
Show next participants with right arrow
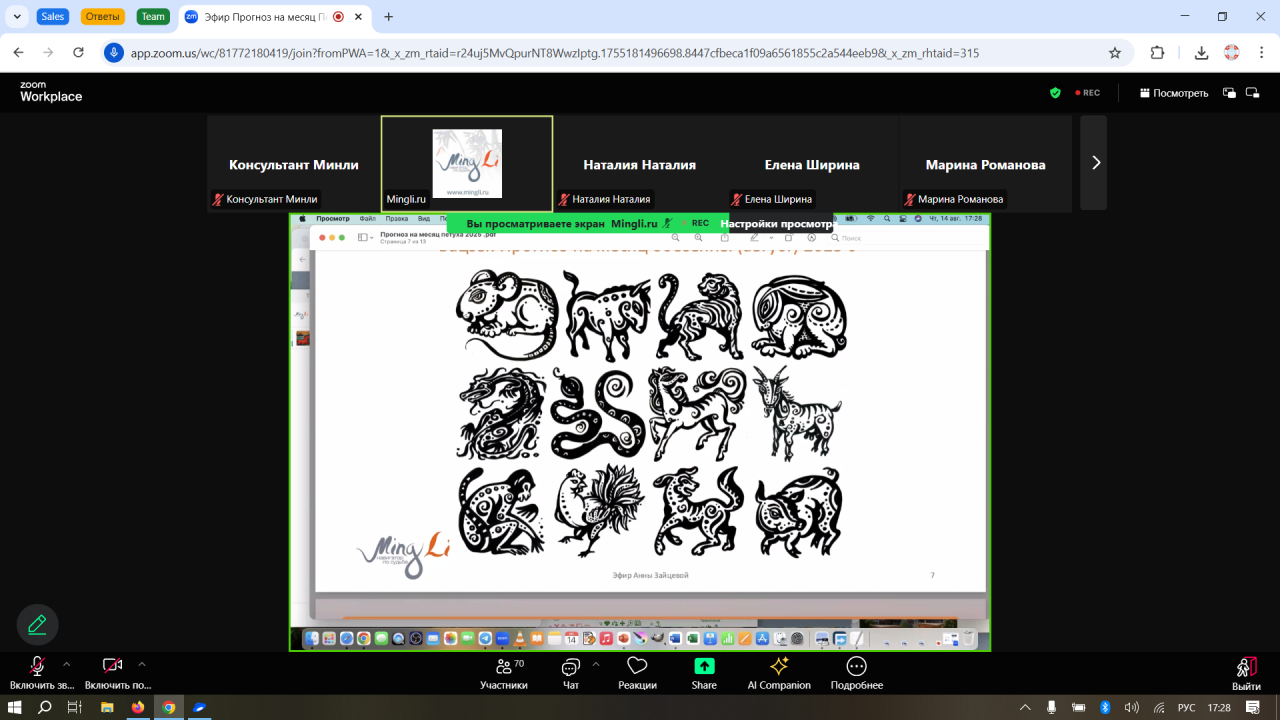pos(1095,163)
